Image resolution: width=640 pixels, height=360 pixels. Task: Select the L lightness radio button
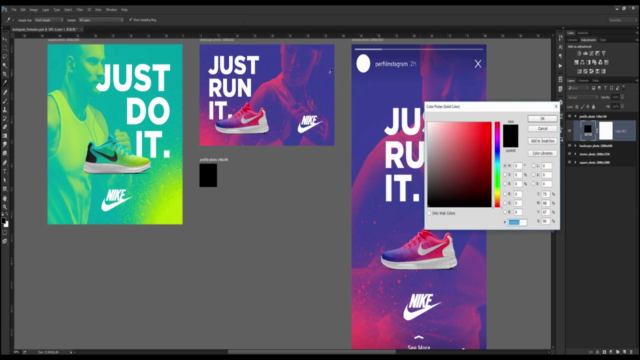tap(533, 166)
